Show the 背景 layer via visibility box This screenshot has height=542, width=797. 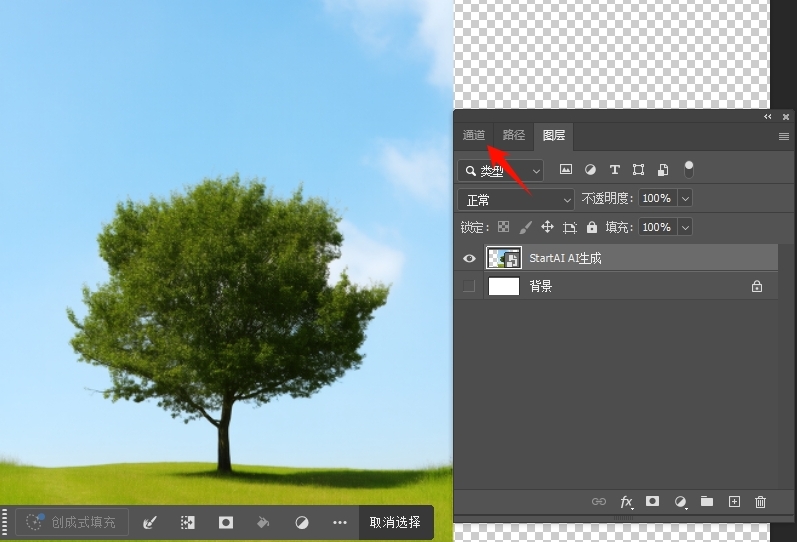click(469, 287)
